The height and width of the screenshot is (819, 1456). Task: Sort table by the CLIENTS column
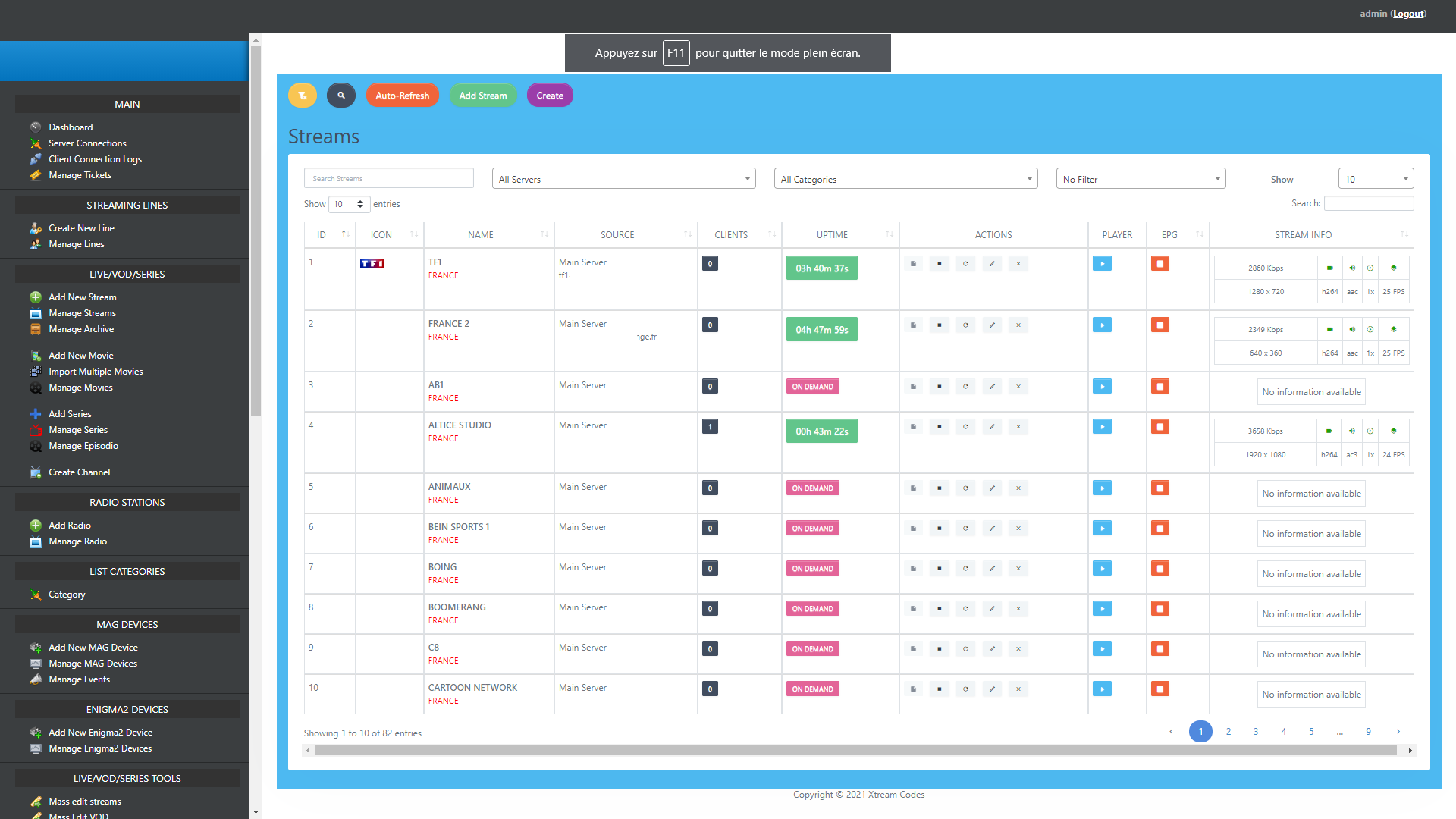[739, 235]
